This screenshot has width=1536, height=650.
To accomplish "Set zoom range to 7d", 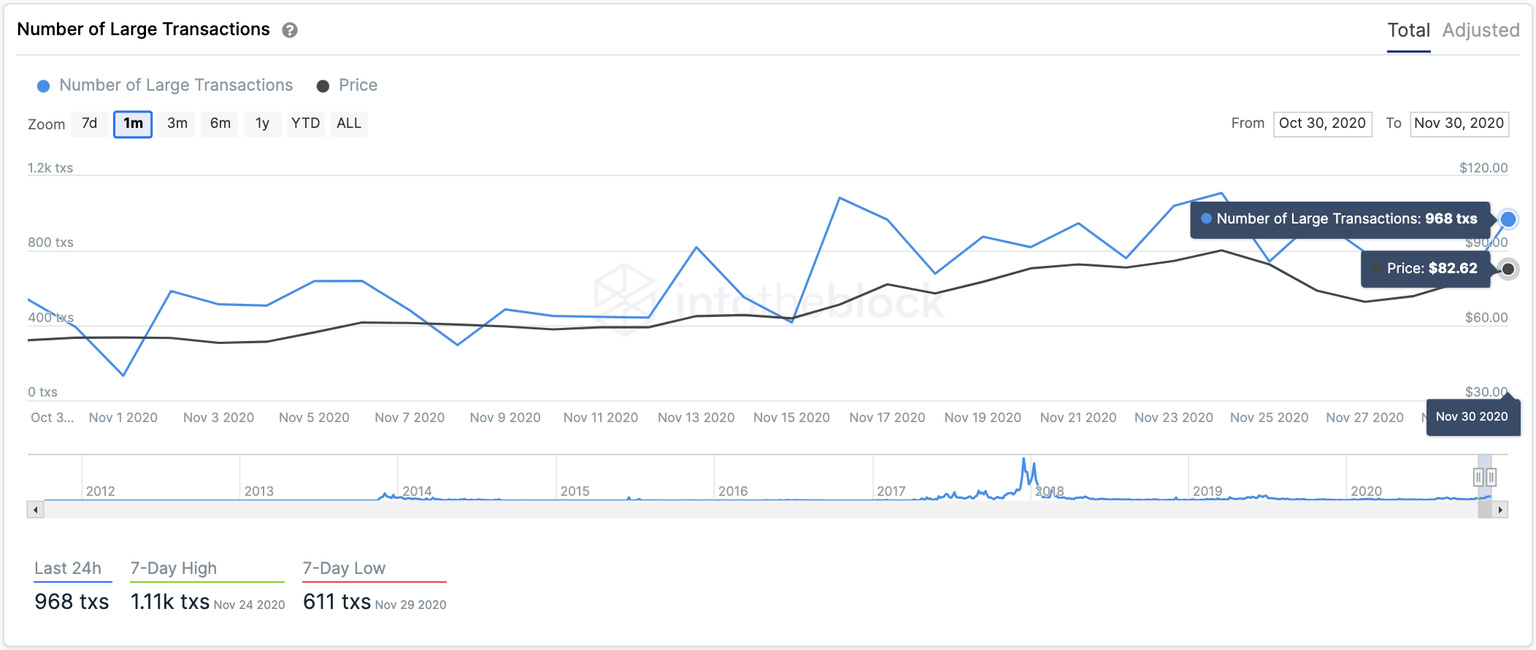I will (89, 124).
